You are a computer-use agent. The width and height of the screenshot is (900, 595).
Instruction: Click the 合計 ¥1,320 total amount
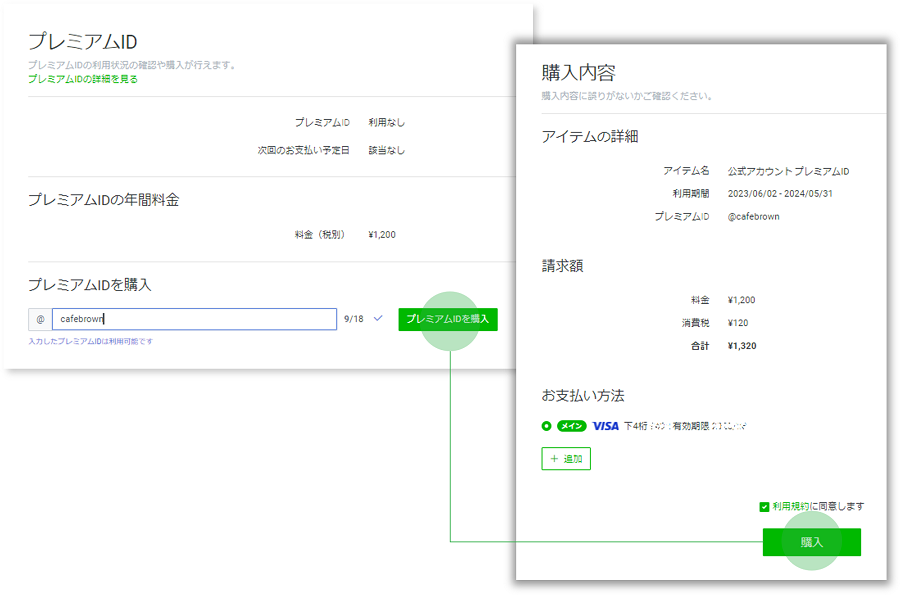tap(744, 346)
